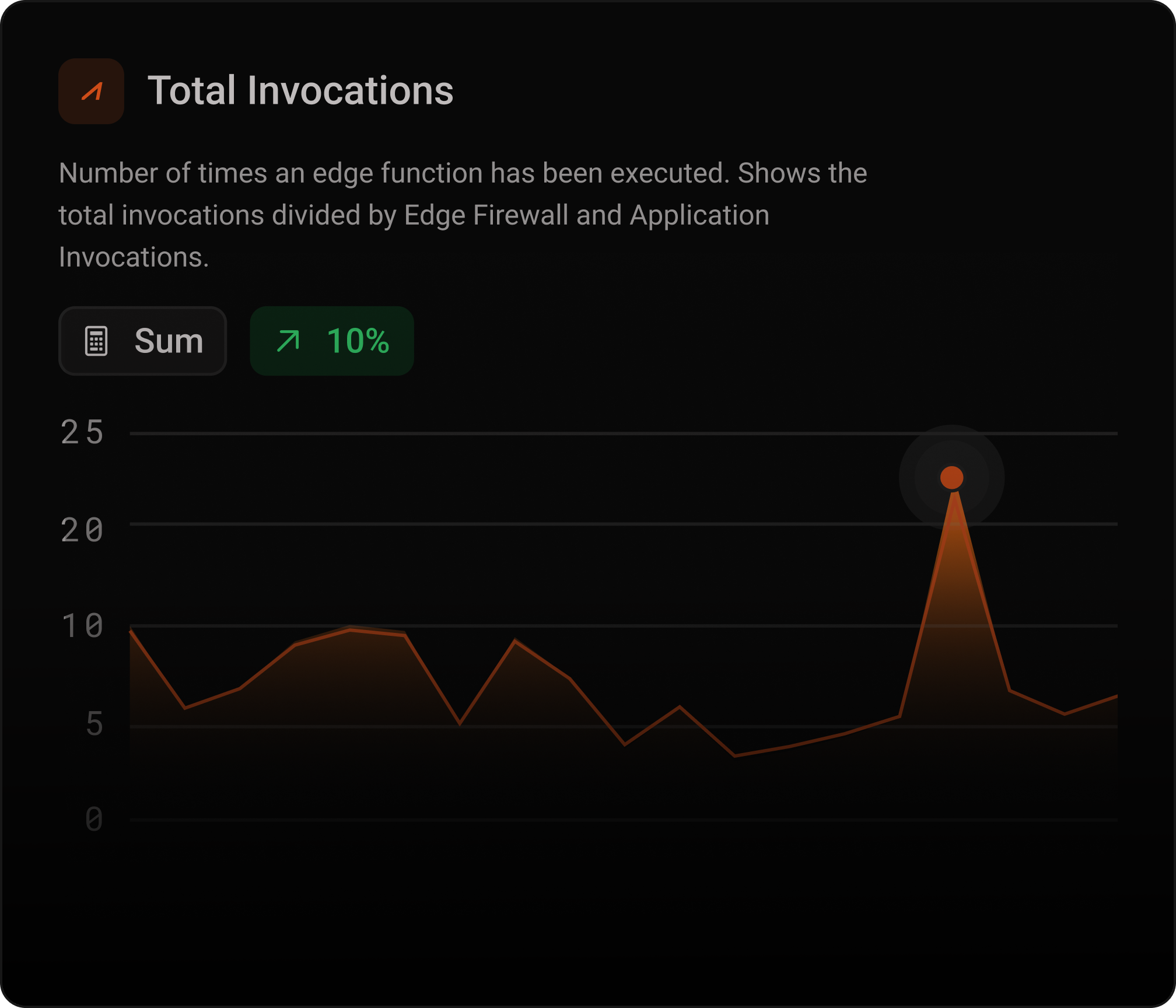Click the green upward trend arrow
1176x1008 pixels.
[288, 341]
